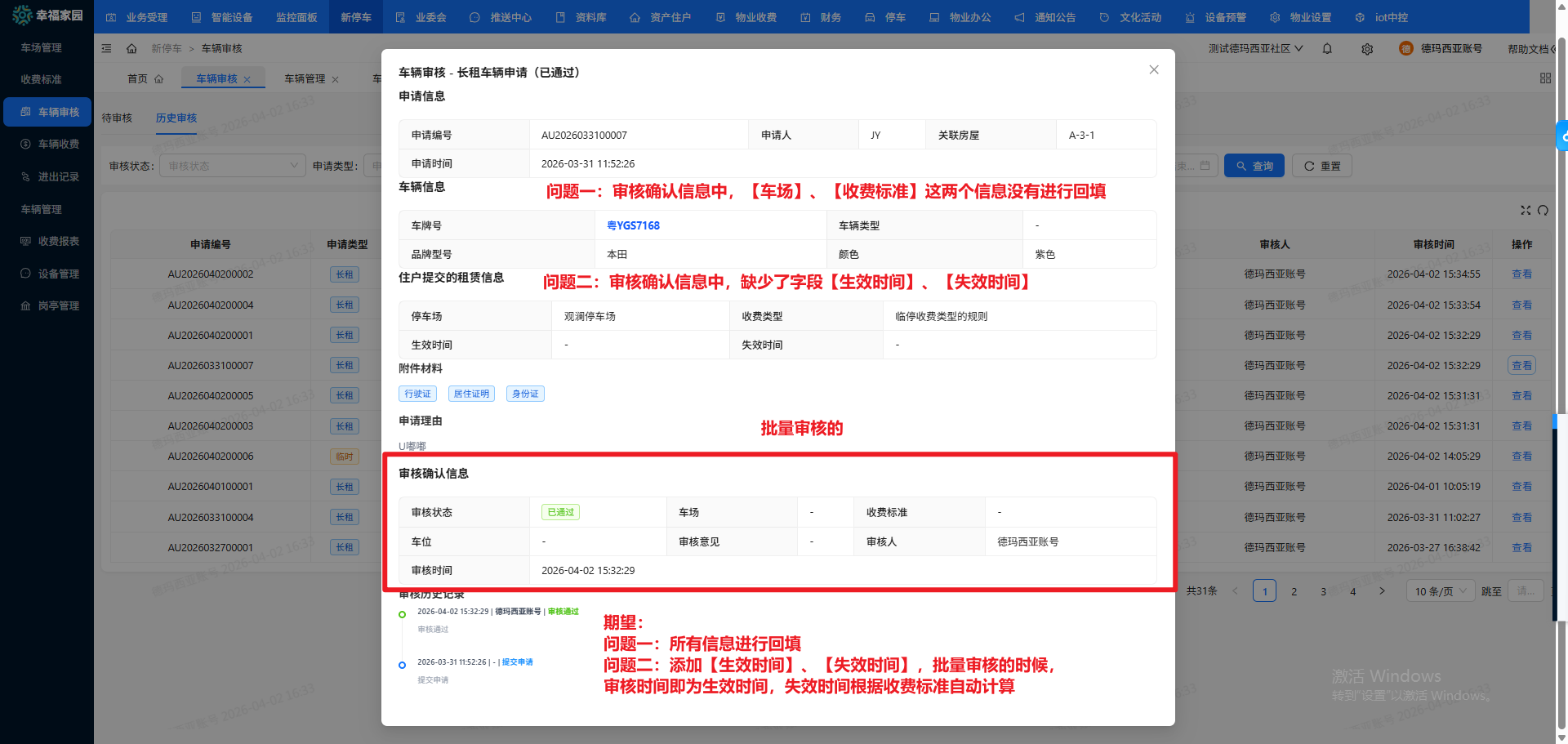Click the 查询 search button
Viewport: 1568px width, 744px height.
coord(1254,166)
